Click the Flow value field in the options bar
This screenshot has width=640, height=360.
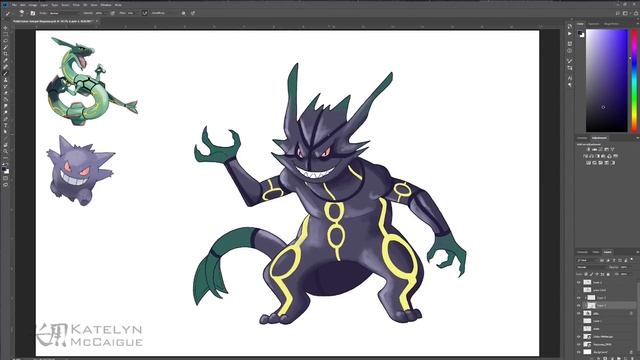(x=130, y=13)
